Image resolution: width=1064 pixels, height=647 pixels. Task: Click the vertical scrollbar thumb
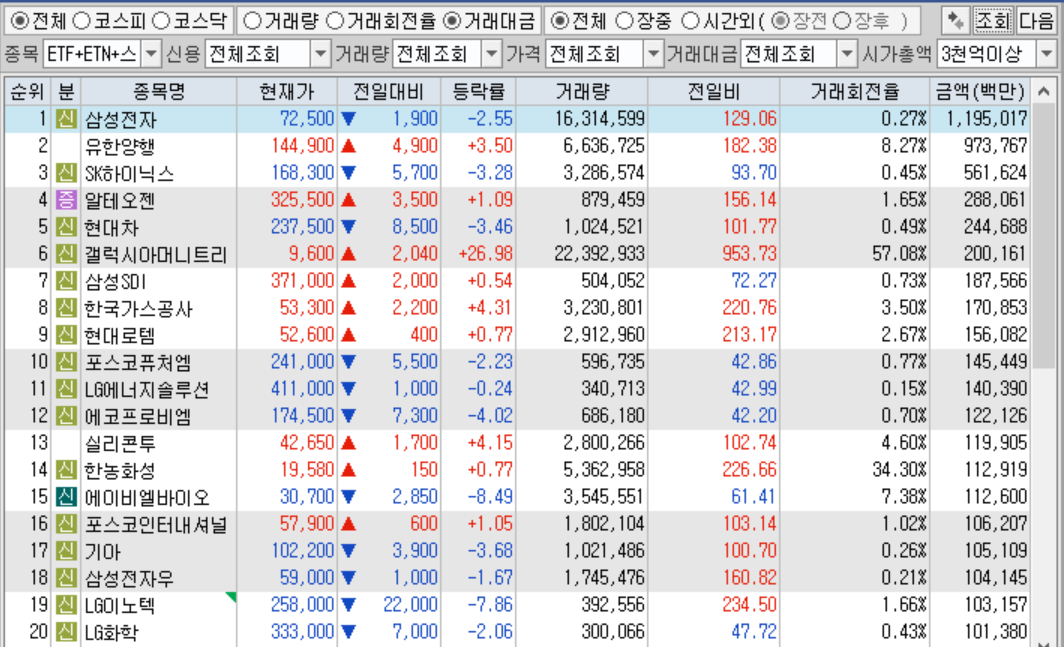pos(1044,236)
